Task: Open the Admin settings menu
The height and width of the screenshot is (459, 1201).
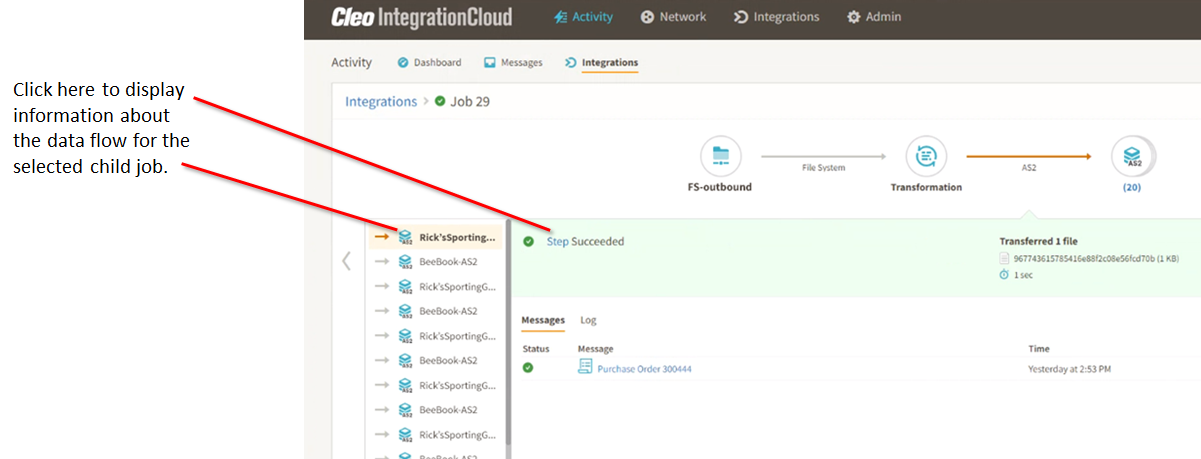Action: pos(874,17)
